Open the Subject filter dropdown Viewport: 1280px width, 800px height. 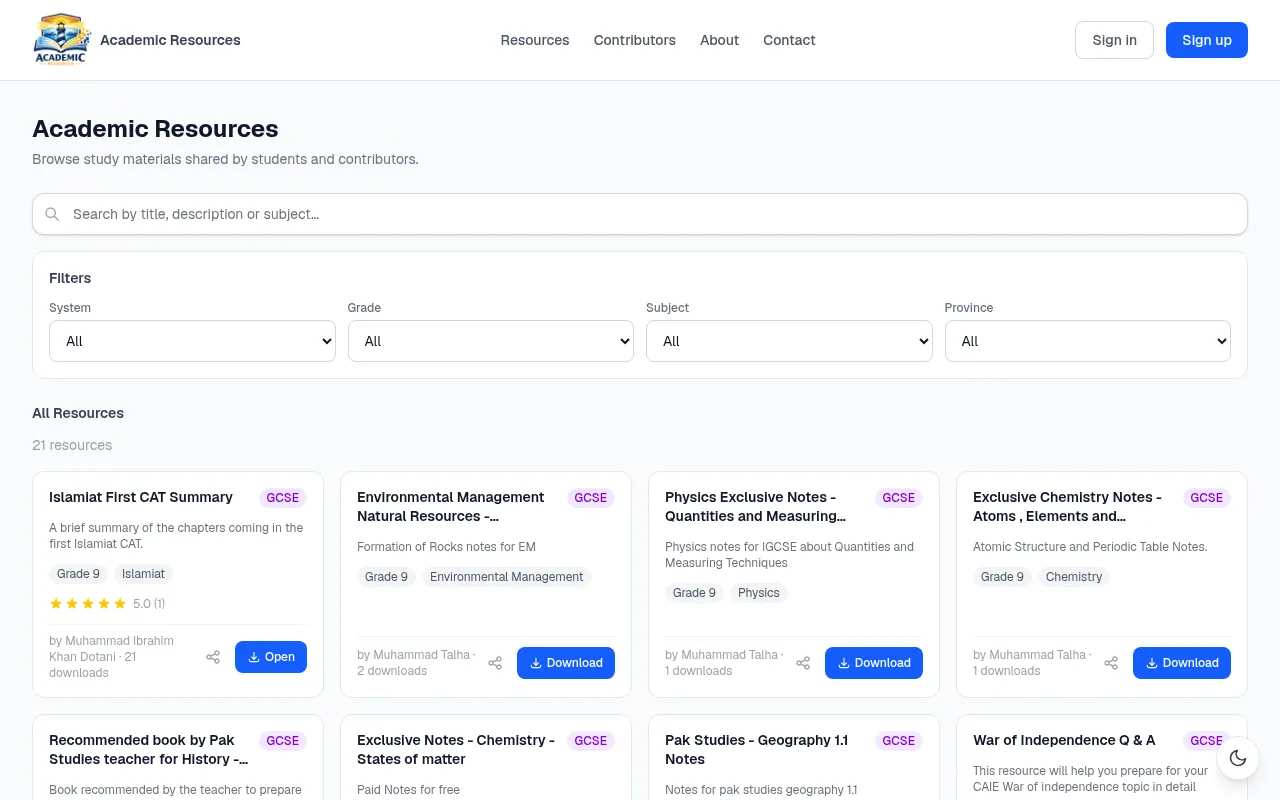pos(789,341)
